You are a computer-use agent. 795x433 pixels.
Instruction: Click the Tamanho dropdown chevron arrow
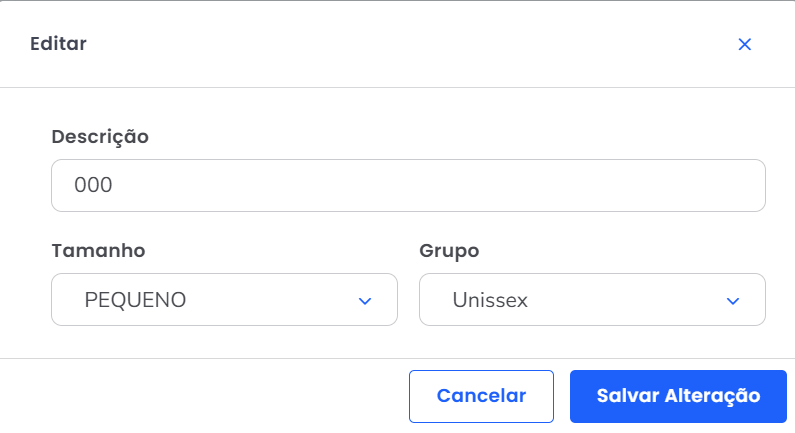tap(365, 300)
